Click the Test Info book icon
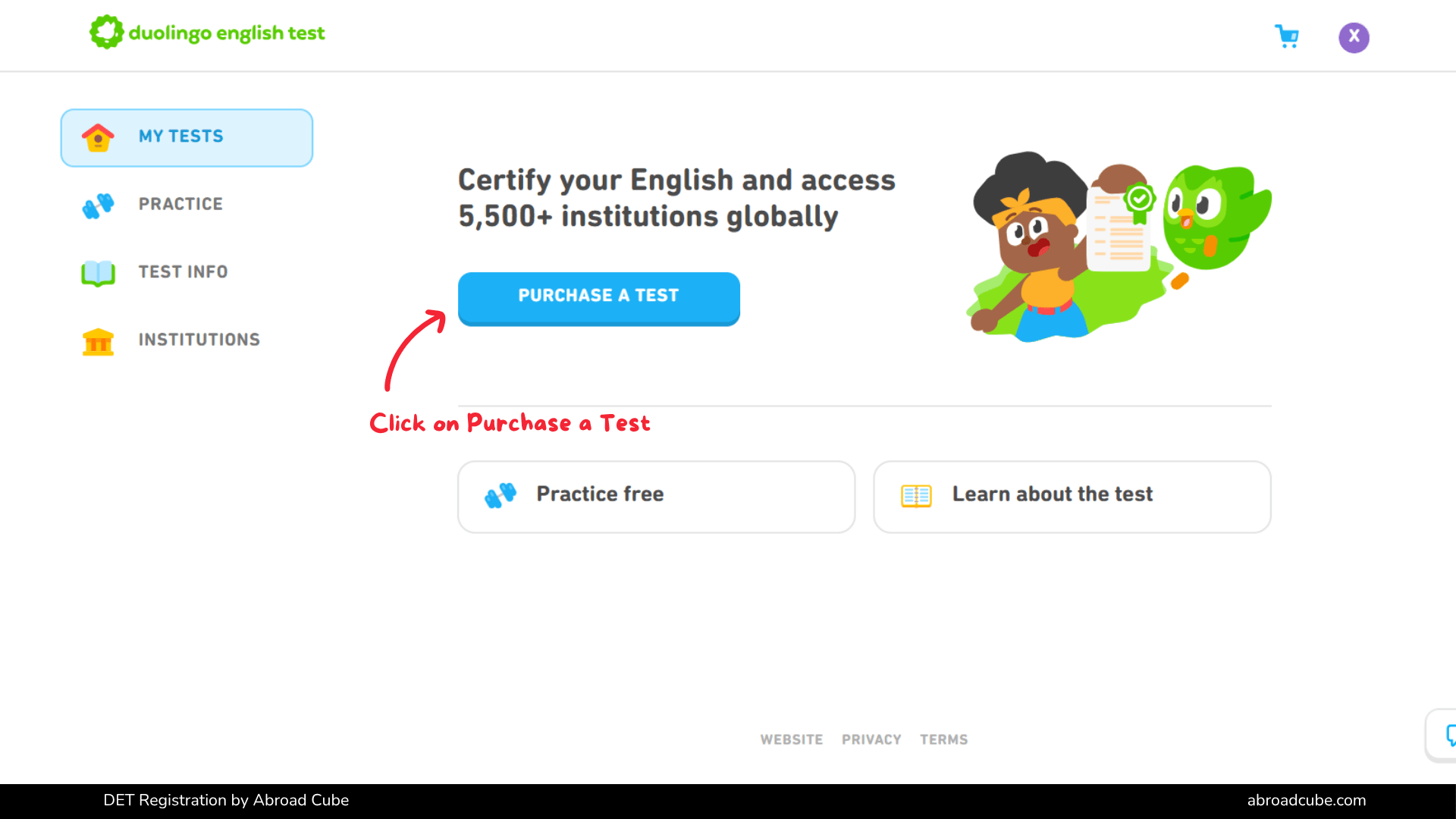Viewport: 1456px width, 819px height. [x=98, y=272]
